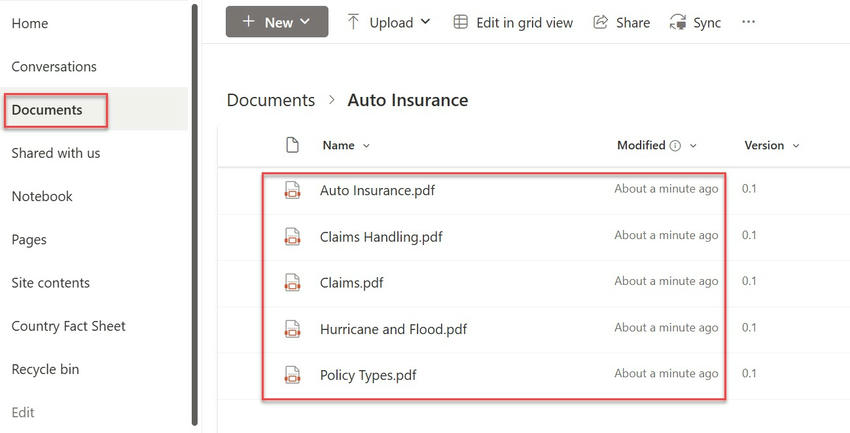Screen dimensions: 850x433
Task: Click the plus icon on New button
Action: click(248, 22)
